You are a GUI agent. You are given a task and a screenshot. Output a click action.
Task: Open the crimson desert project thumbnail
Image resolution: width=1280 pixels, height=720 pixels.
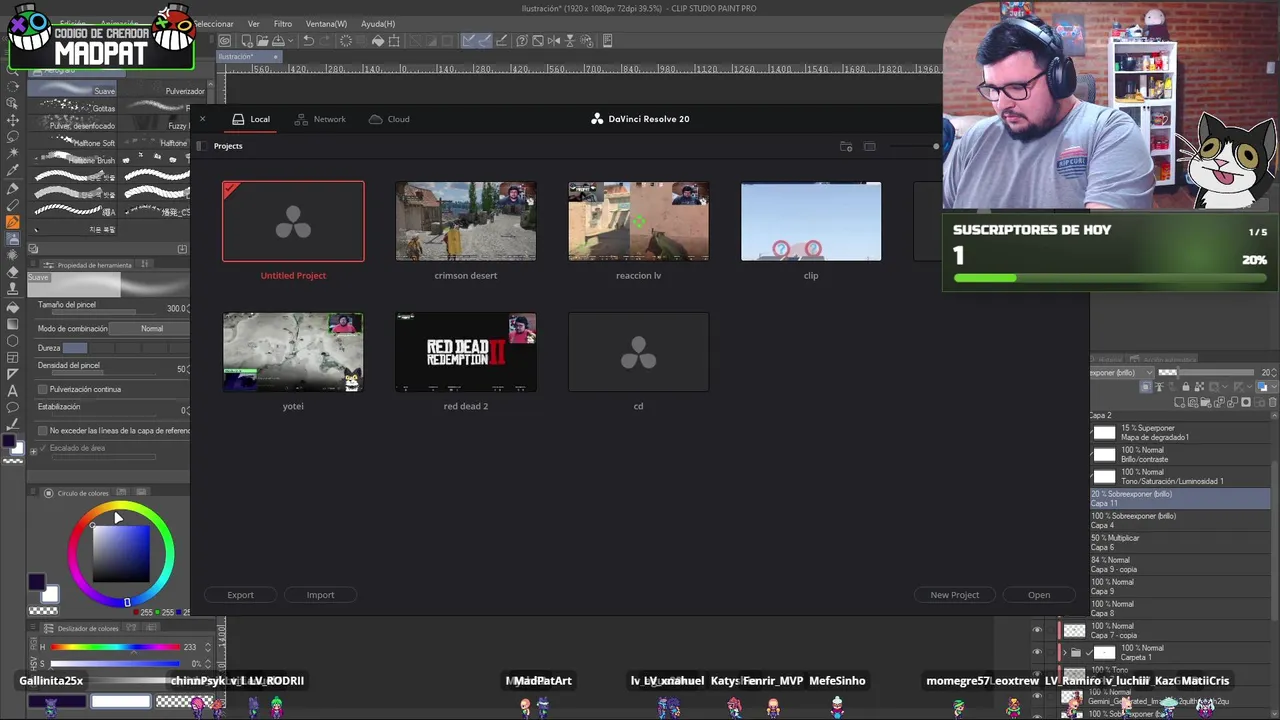(x=465, y=221)
